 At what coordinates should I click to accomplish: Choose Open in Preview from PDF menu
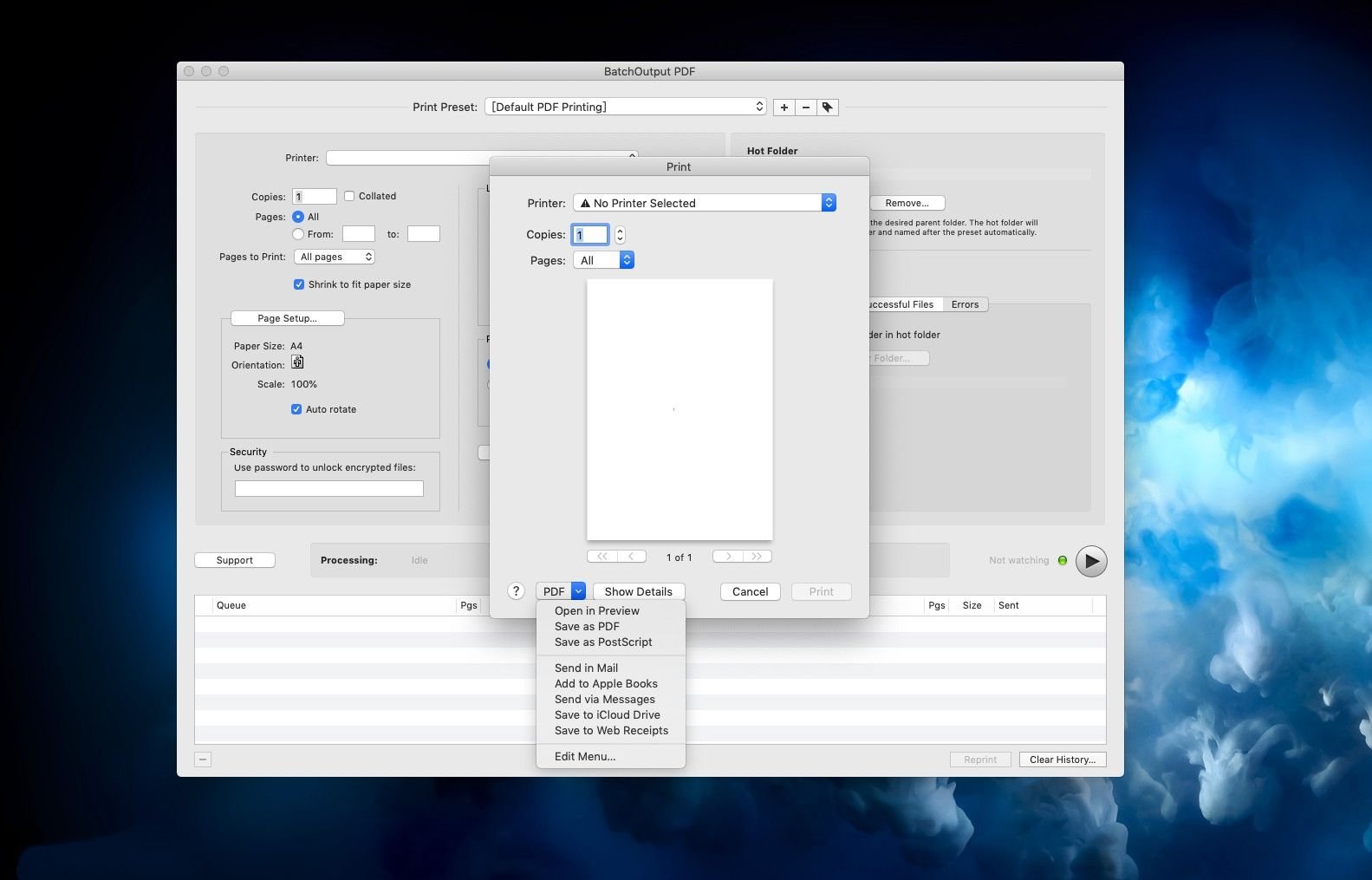point(597,611)
